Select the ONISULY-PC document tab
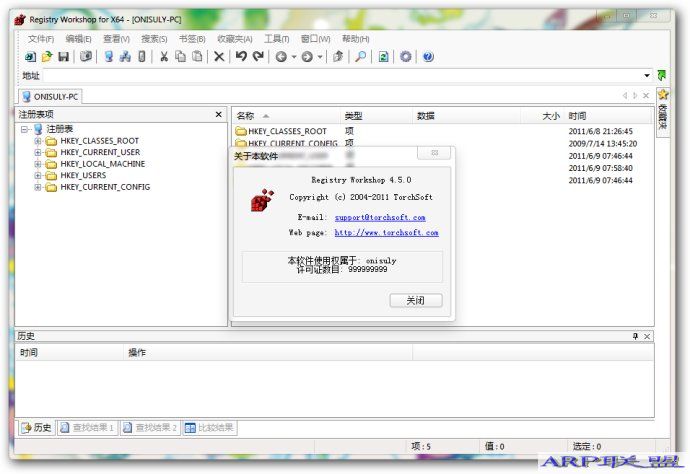 click(50, 96)
